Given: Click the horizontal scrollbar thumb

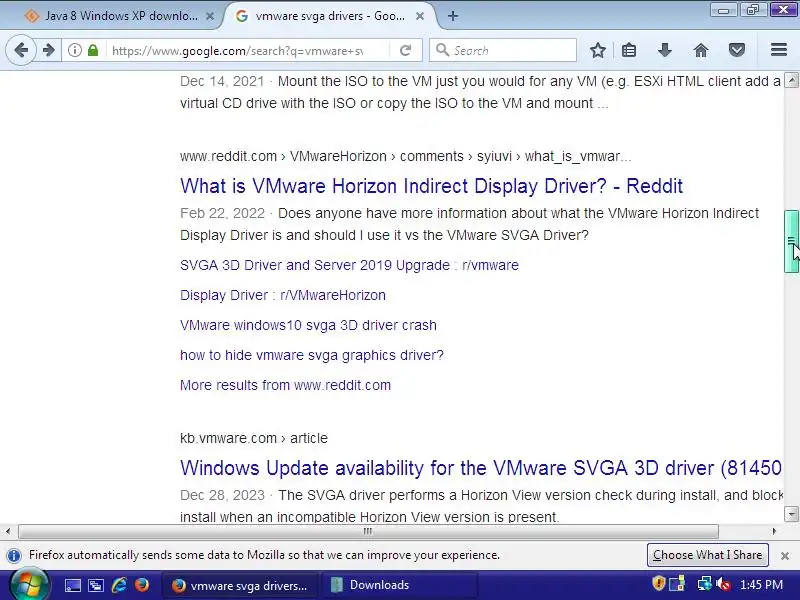Looking at the screenshot, I should point(368,532).
